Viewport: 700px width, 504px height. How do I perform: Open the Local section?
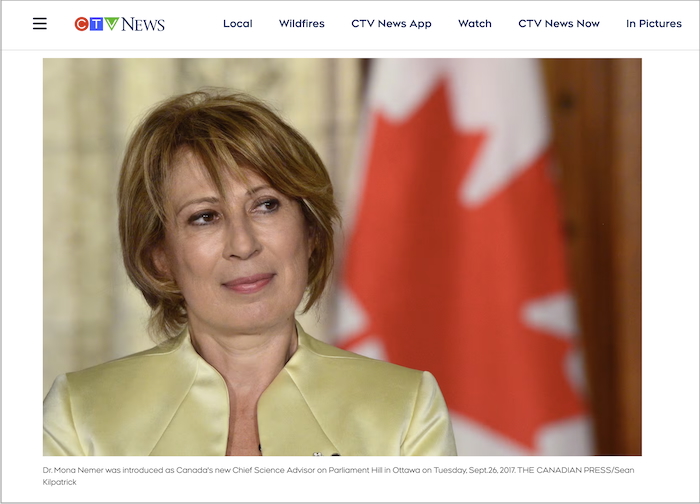[x=238, y=23]
